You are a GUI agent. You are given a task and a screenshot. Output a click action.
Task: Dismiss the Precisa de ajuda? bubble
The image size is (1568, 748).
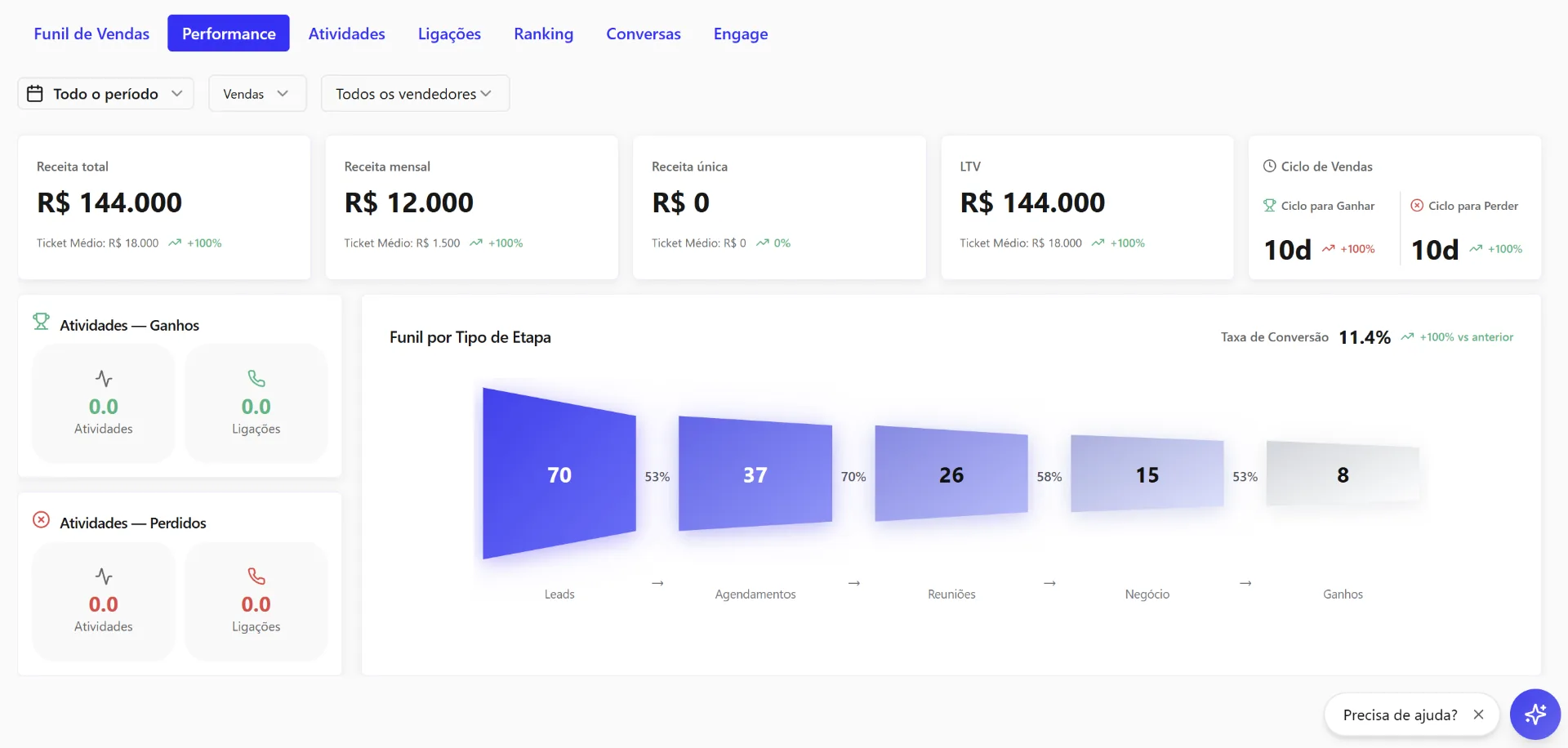(x=1478, y=715)
